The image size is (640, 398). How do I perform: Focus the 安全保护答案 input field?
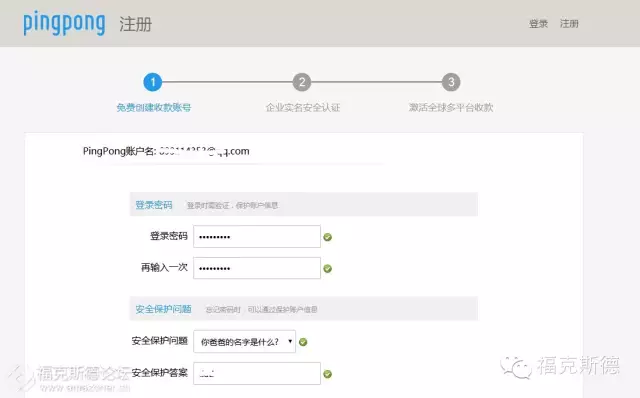click(257, 373)
